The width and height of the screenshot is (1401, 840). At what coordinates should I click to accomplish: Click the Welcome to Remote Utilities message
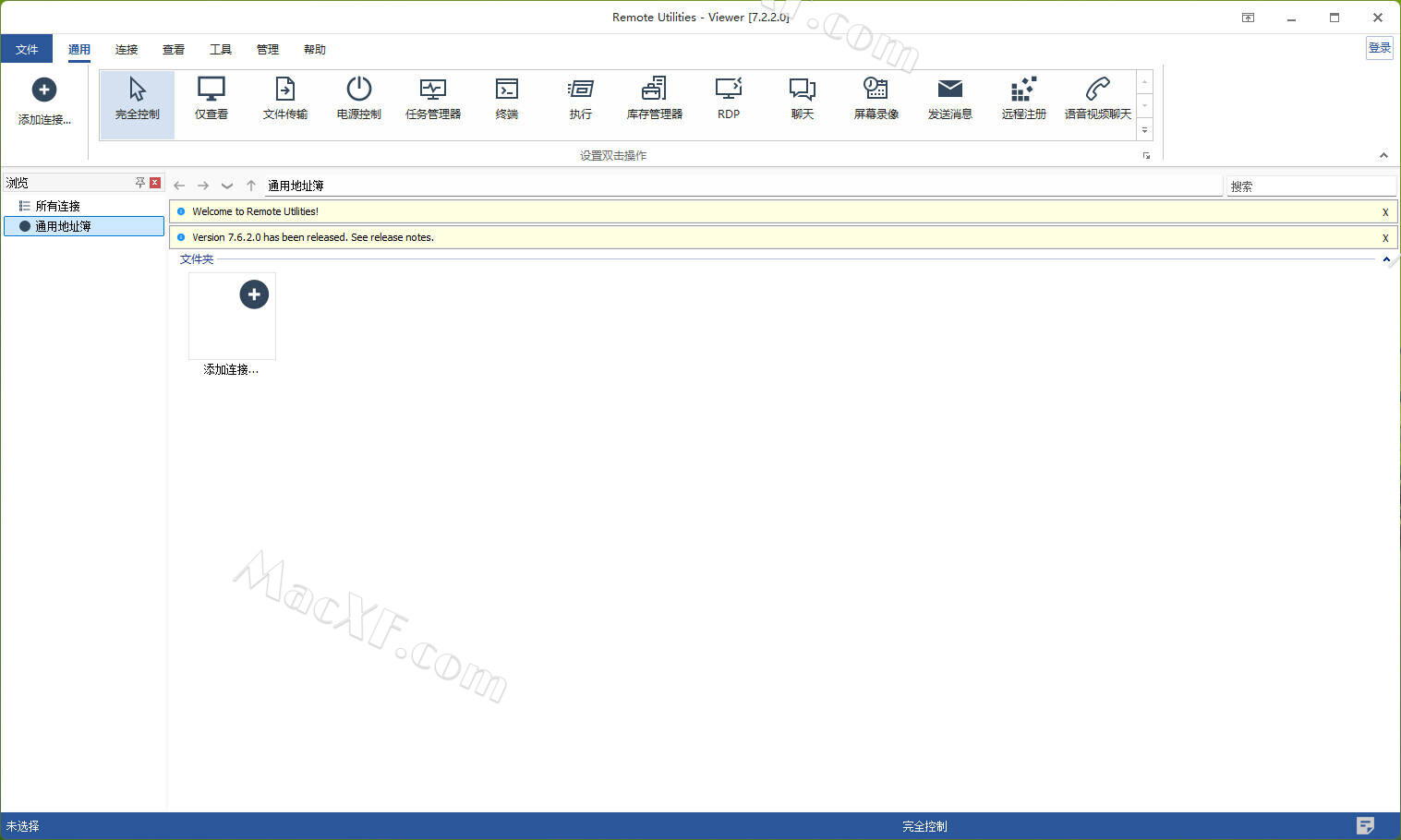click(255, 211)
